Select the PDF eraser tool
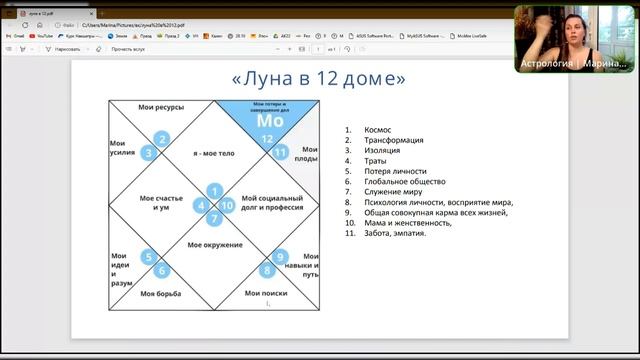 pos(98,49)
